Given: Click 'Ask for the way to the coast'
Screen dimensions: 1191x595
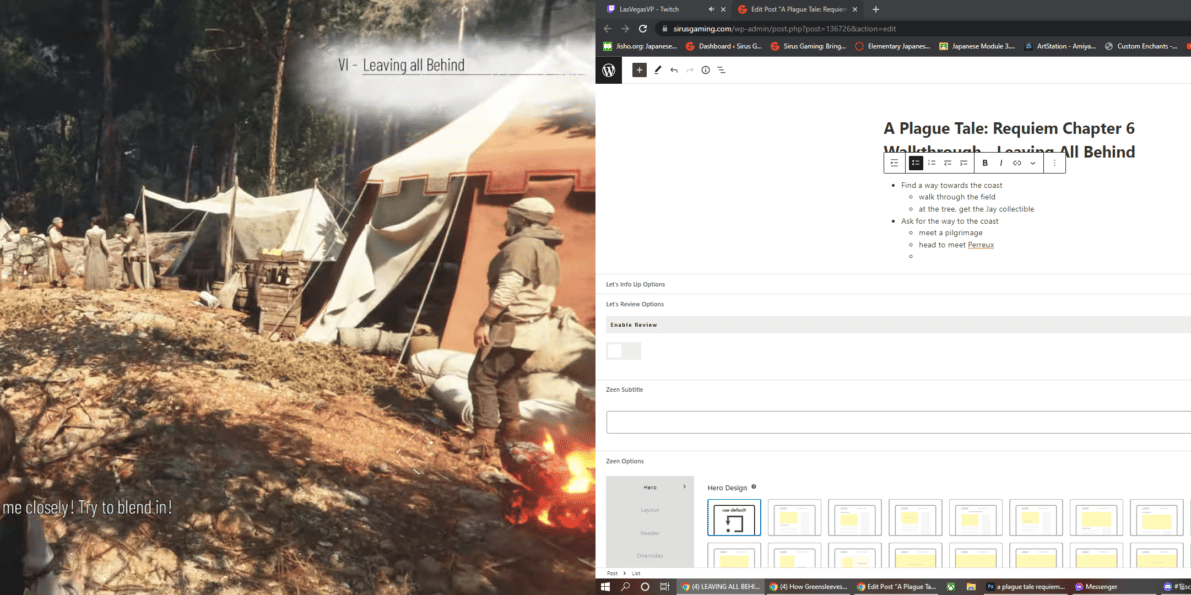Looking at the screenshot, I should click(x=949, y=221).
